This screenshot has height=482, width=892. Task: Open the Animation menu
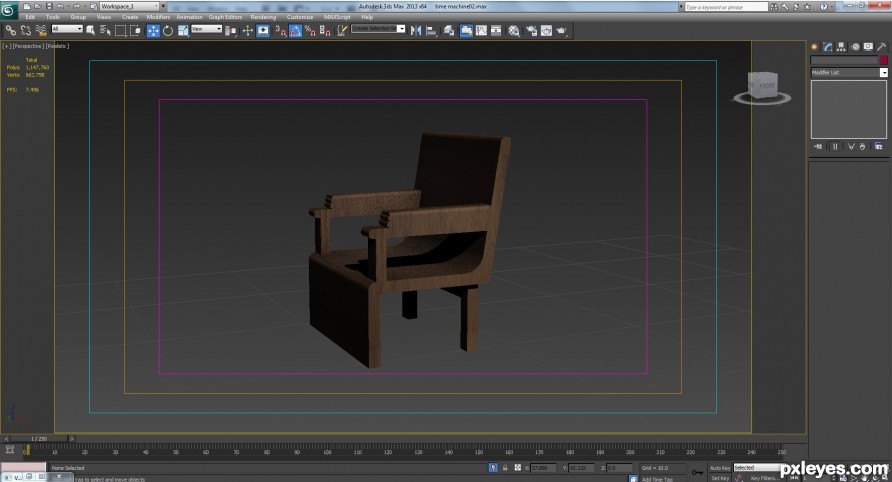(x=189, y=17)
